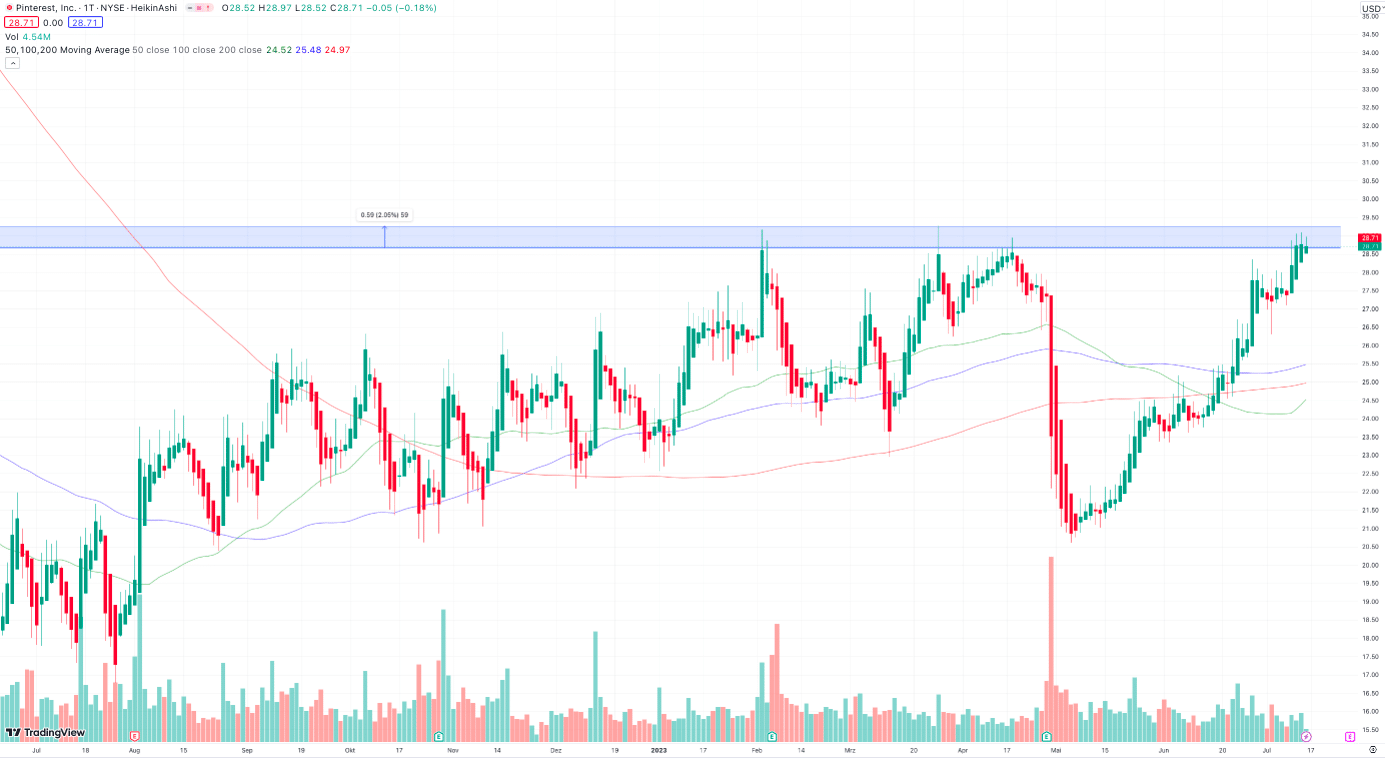Image resolution: width=1385 pixels, height=761 pixels.
Task: Click the earnings E marker near February
Action: pyautogui.click(x=771, y=735)
